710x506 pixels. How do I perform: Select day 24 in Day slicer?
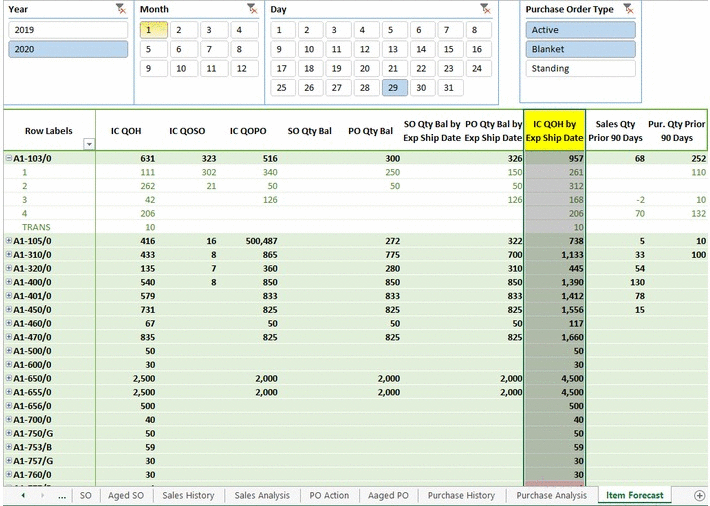479,68
